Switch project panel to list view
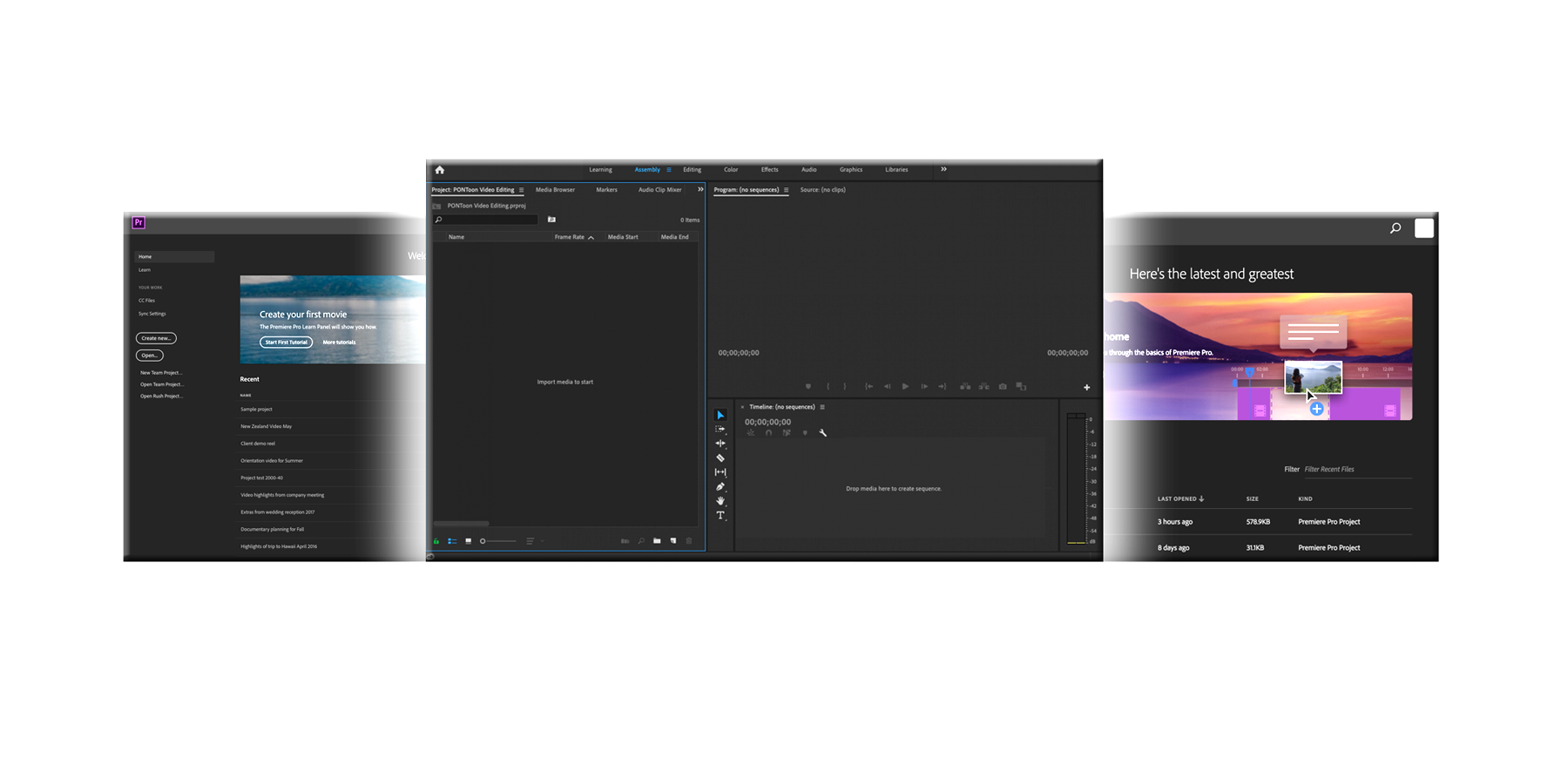This screenshot has height=759, width=1568. (452, 541)
